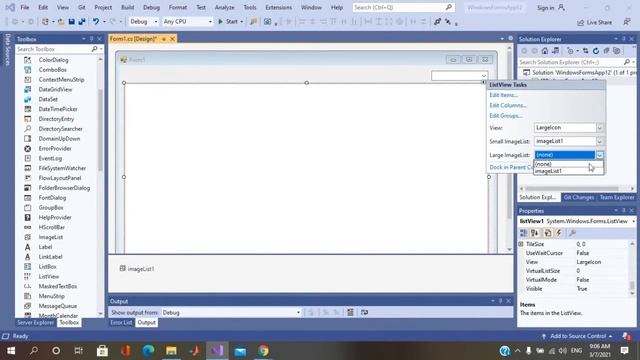Click the Visible property value True
Viewport: 640px width, 360px height.
(582, 289)
